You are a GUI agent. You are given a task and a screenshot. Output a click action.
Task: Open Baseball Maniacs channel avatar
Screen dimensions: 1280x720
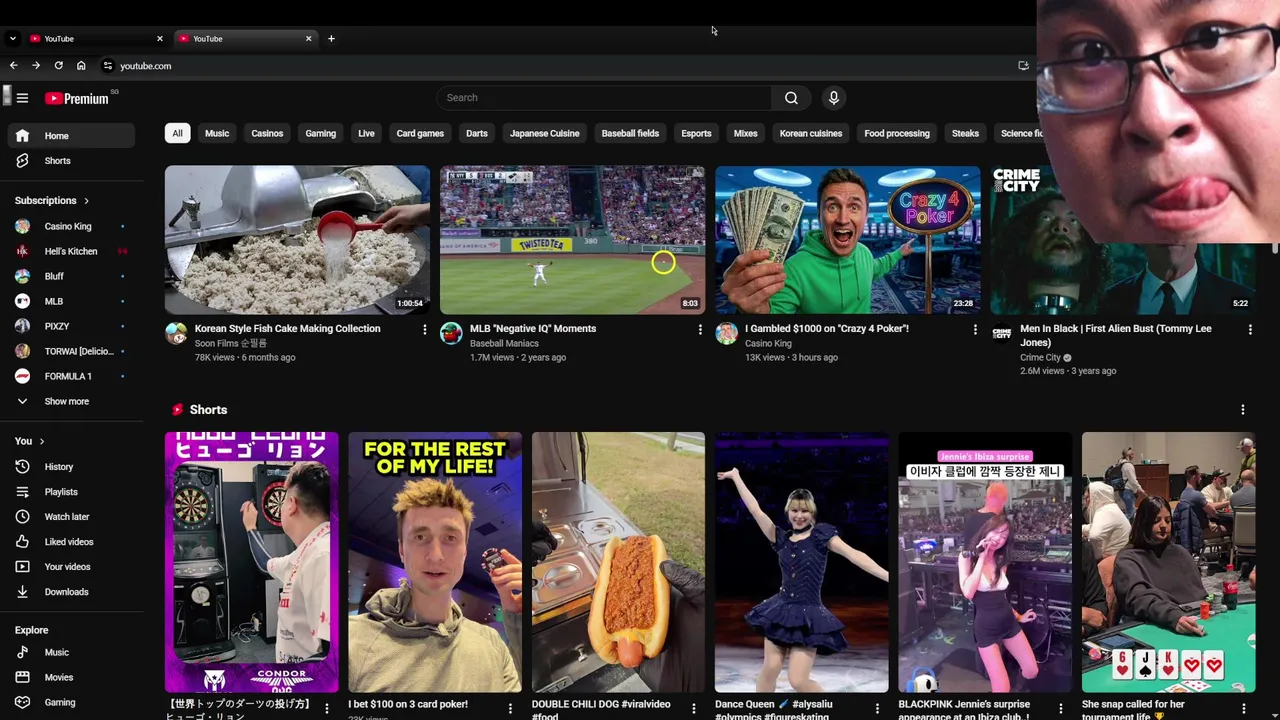coord(451,333)
